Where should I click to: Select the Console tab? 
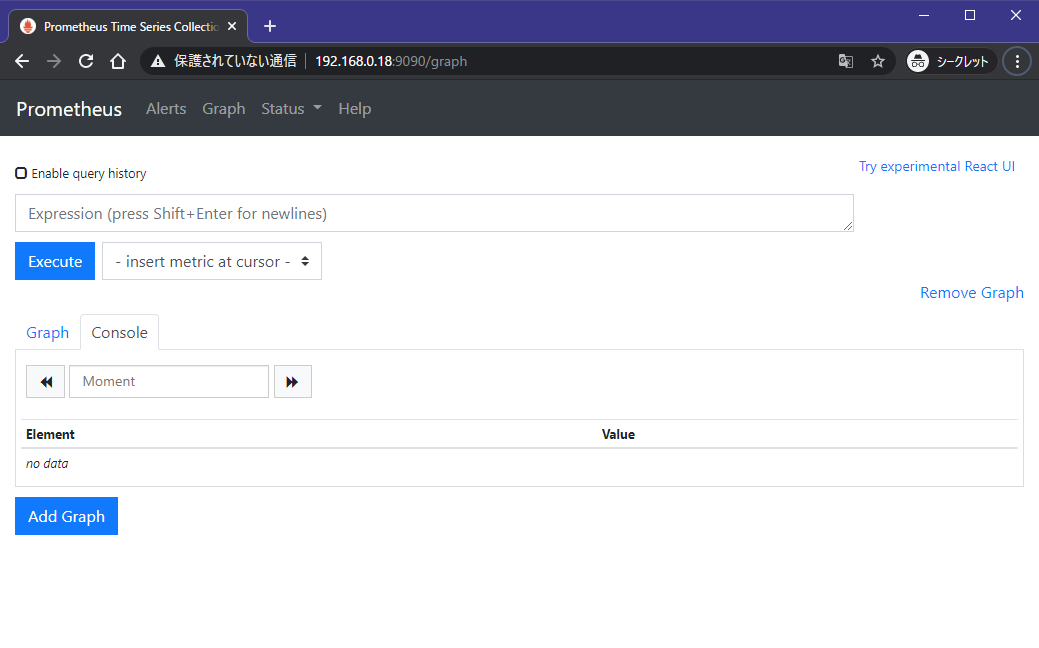(x=119, y=333)
